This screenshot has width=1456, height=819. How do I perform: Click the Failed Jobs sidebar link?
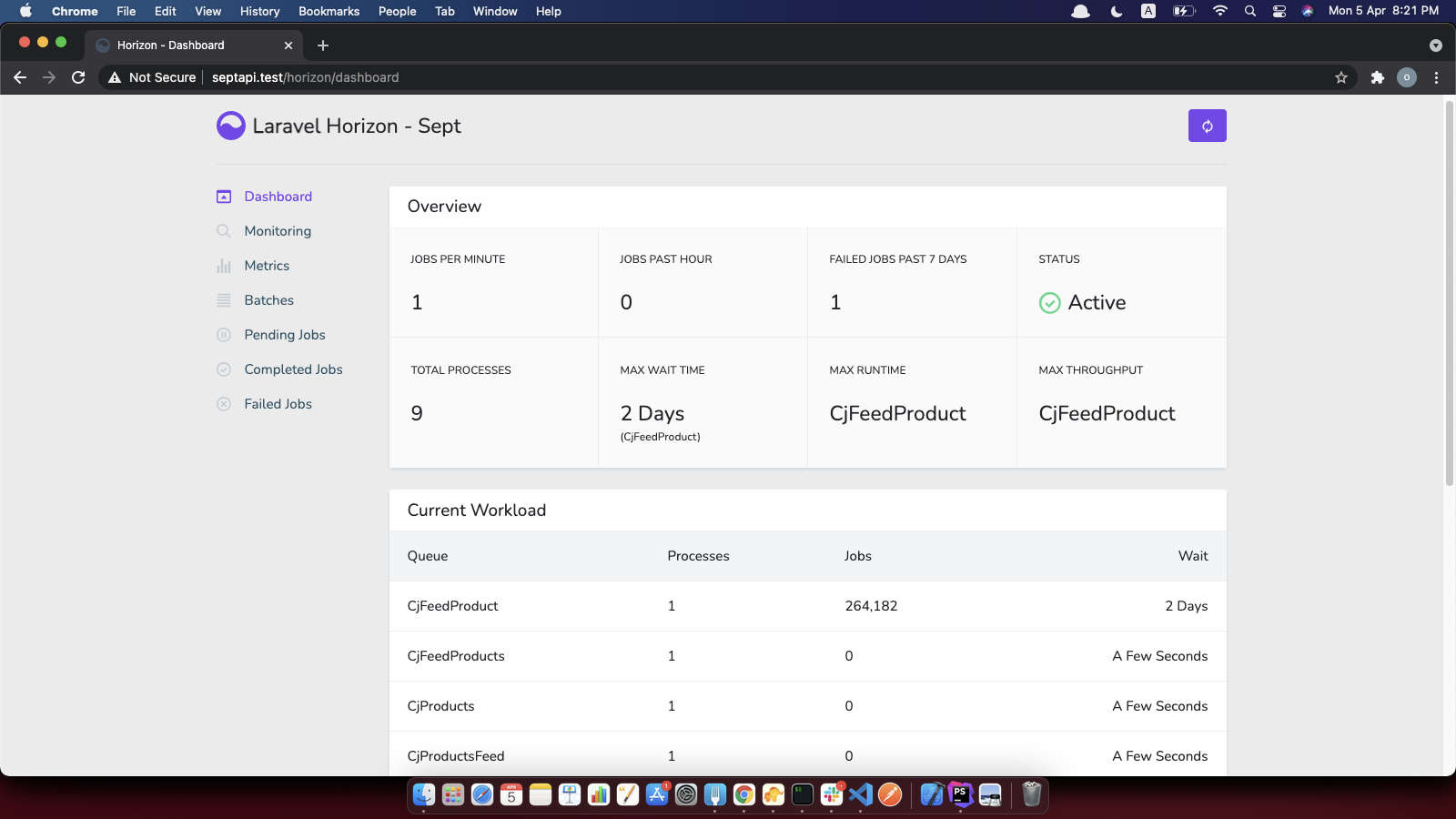click(278, 403)
